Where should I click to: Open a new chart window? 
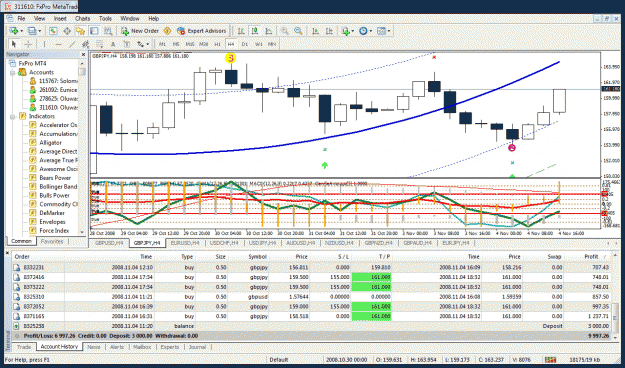click(14, 31)
